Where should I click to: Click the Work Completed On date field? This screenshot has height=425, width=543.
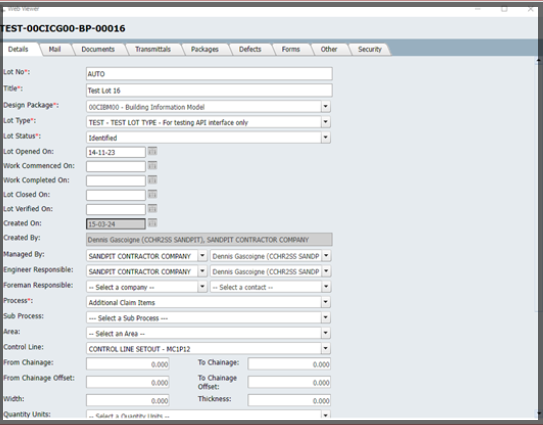(116, 181)
